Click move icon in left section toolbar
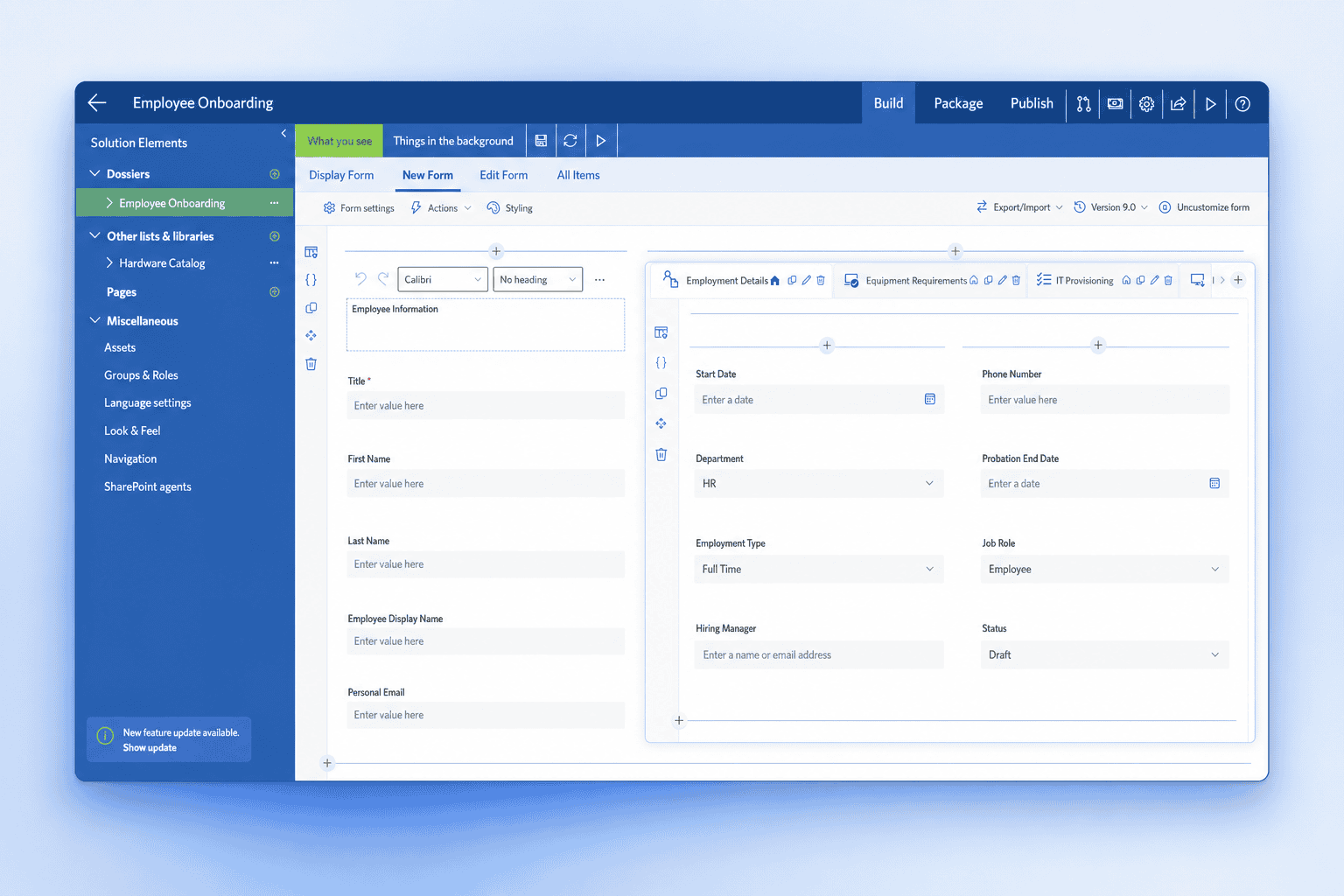Screen dimensions: 1344x896 311,336
